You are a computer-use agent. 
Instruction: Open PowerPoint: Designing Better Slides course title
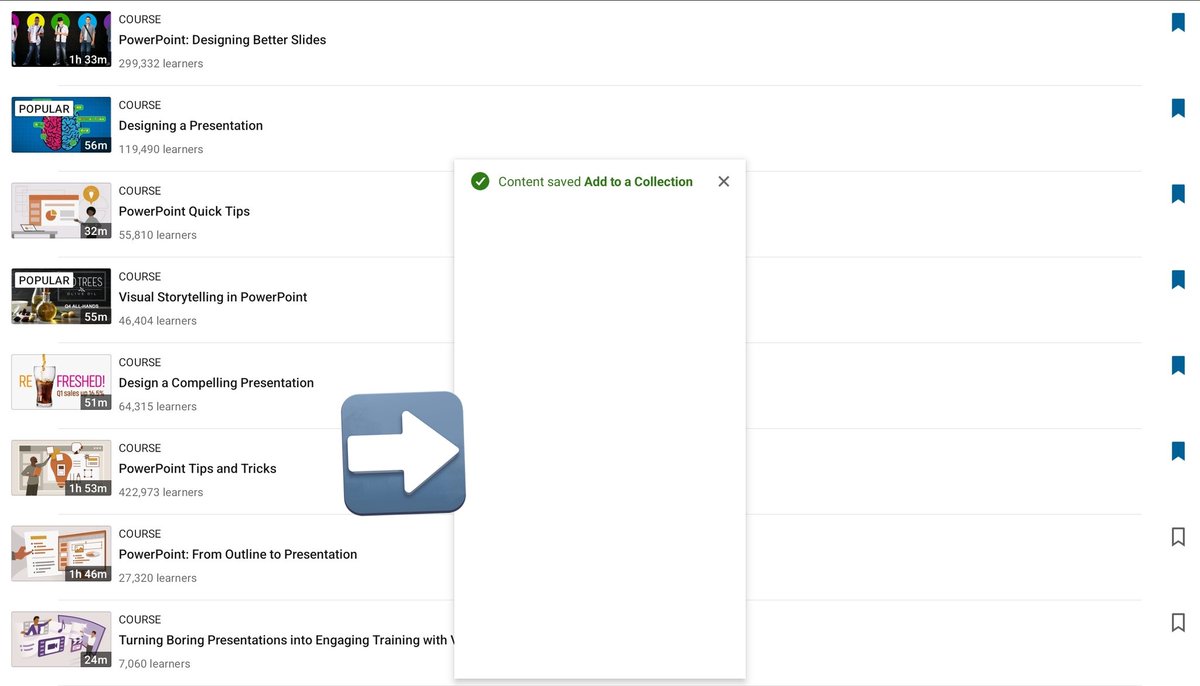coord(222,40)
